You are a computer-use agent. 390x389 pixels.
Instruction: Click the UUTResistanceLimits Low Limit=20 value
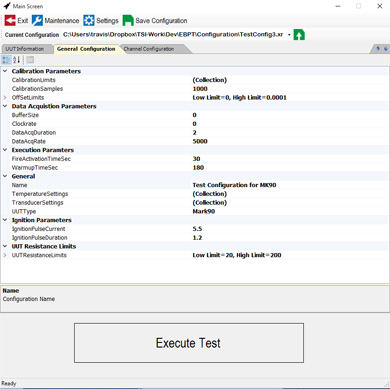click(237, 255)
